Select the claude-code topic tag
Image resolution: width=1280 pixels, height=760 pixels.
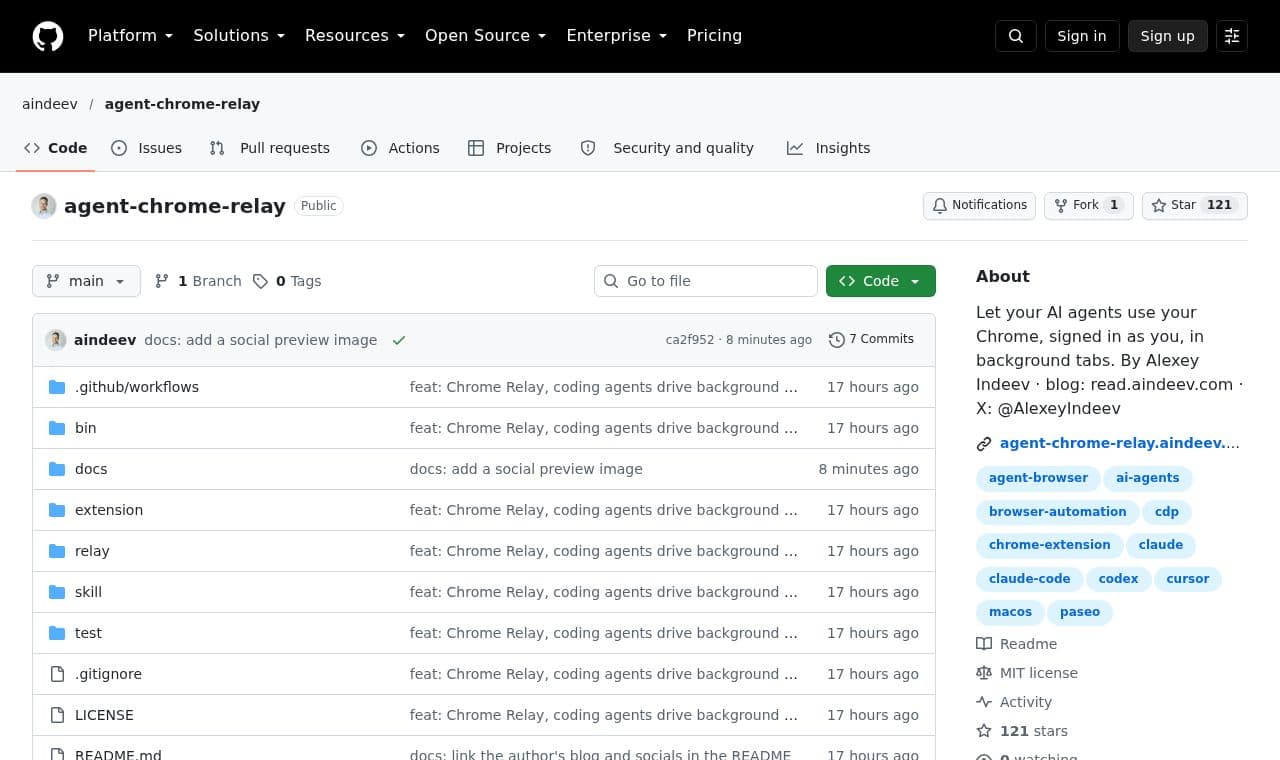click(x=1029, y=579)
